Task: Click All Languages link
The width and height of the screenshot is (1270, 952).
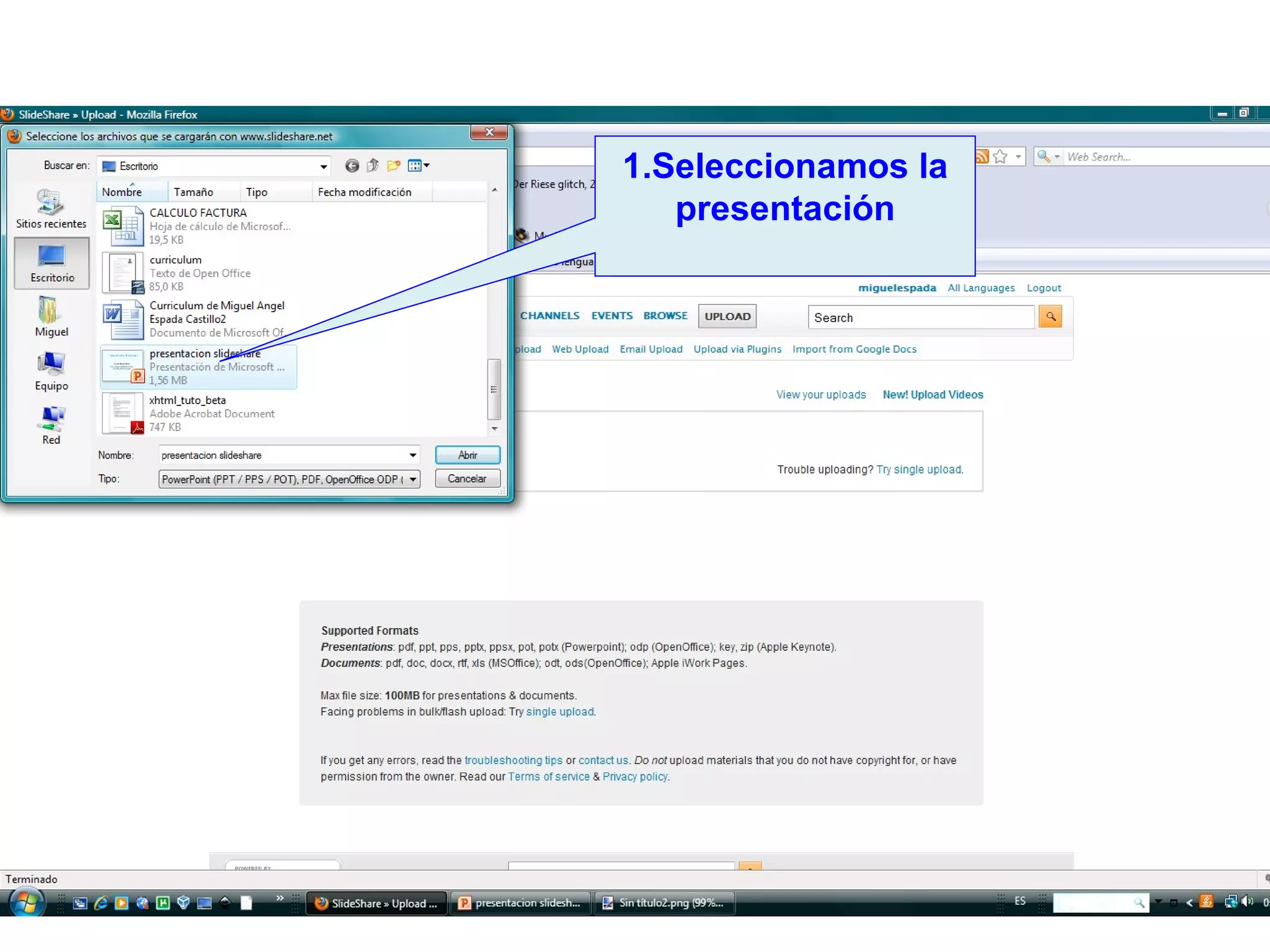Action: coord(981,288)
